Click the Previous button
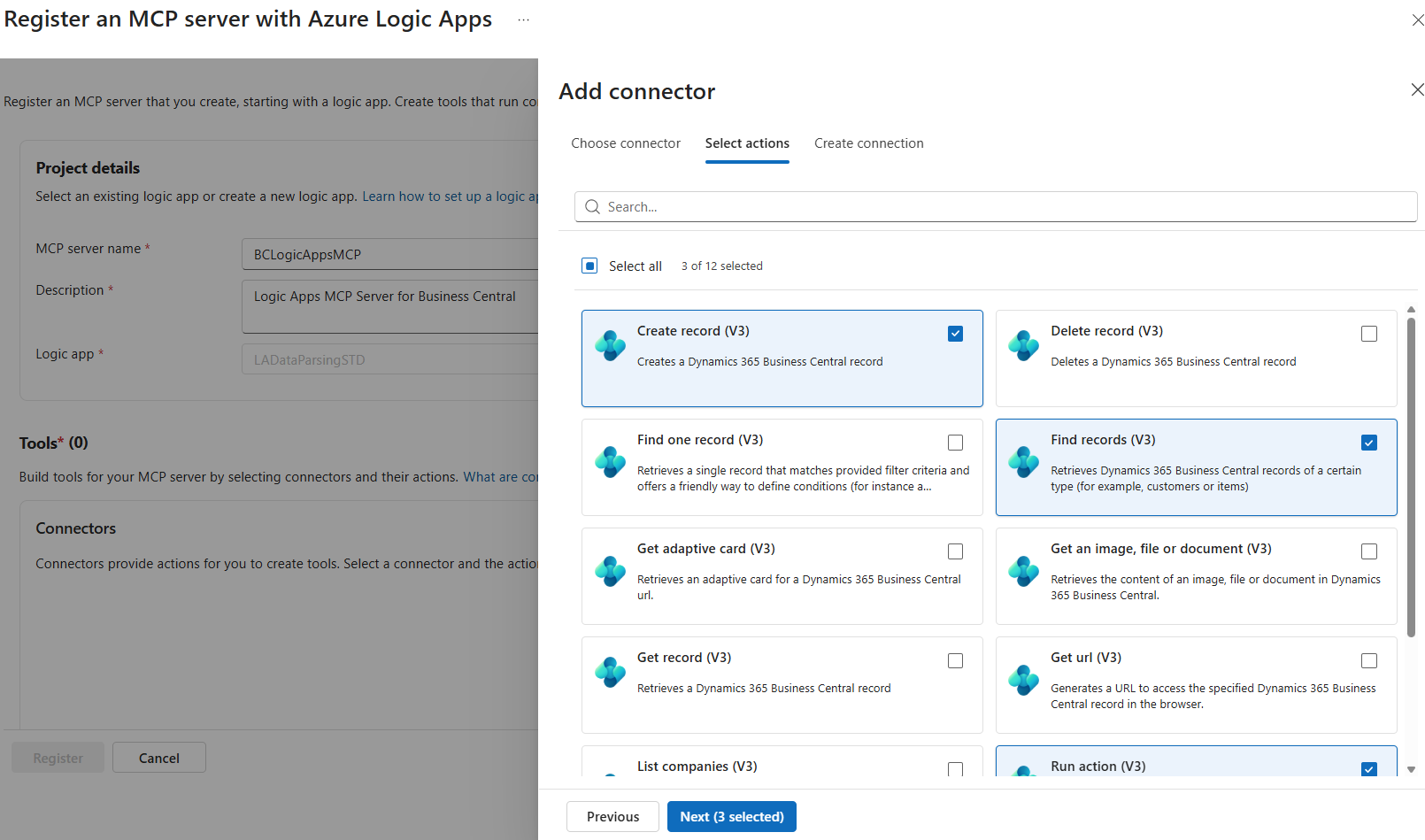This screenshot has height=840, width=1425. click(x=612, y=816)
